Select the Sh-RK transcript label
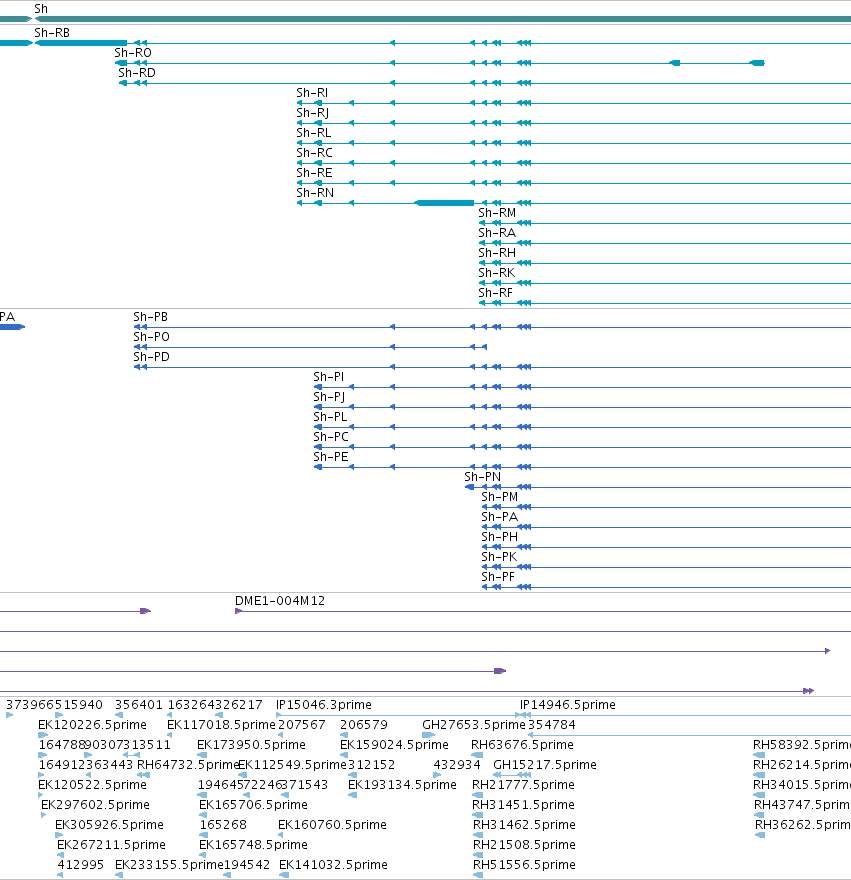The height and width of the screenshot is (880, 851). pos(496,273)
